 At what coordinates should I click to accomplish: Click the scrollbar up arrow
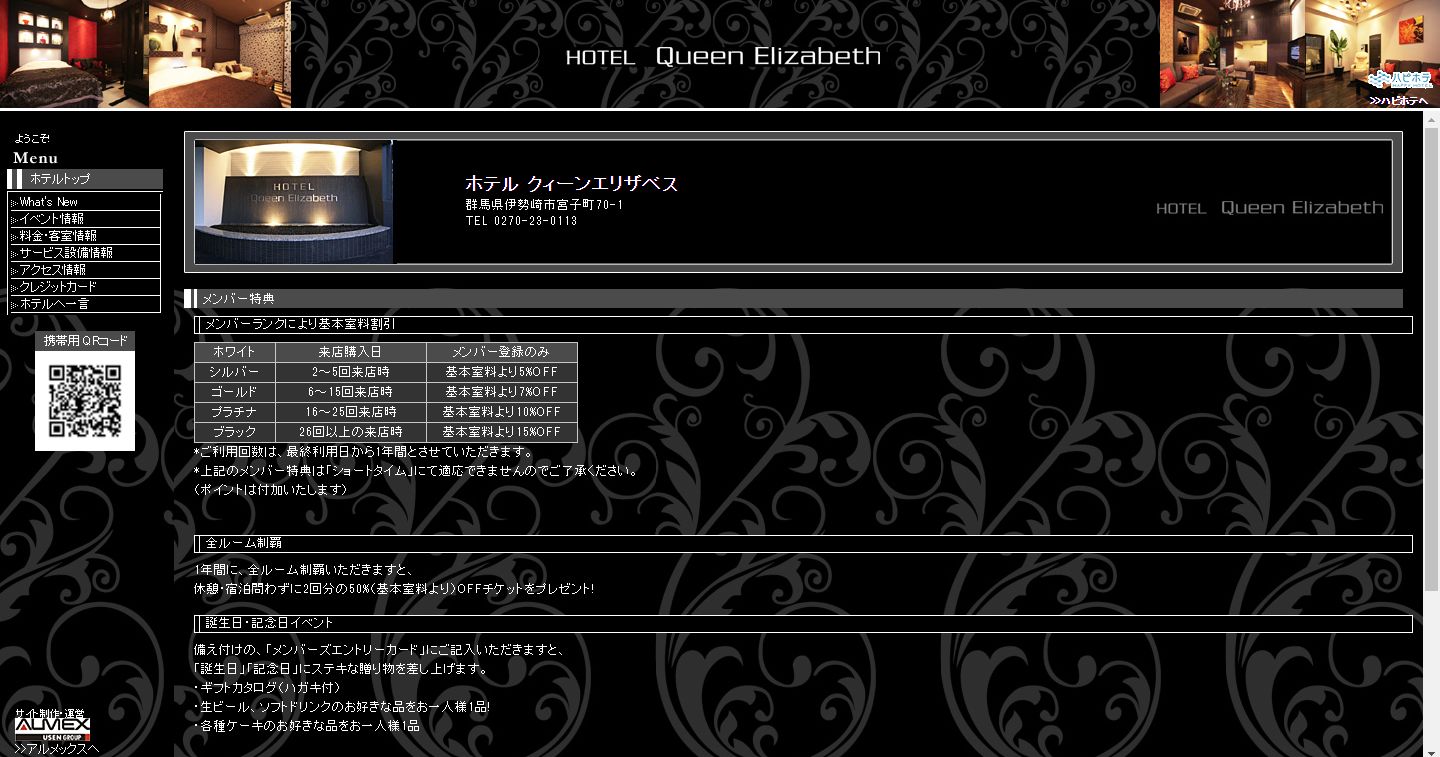(x=1431, y=120)
